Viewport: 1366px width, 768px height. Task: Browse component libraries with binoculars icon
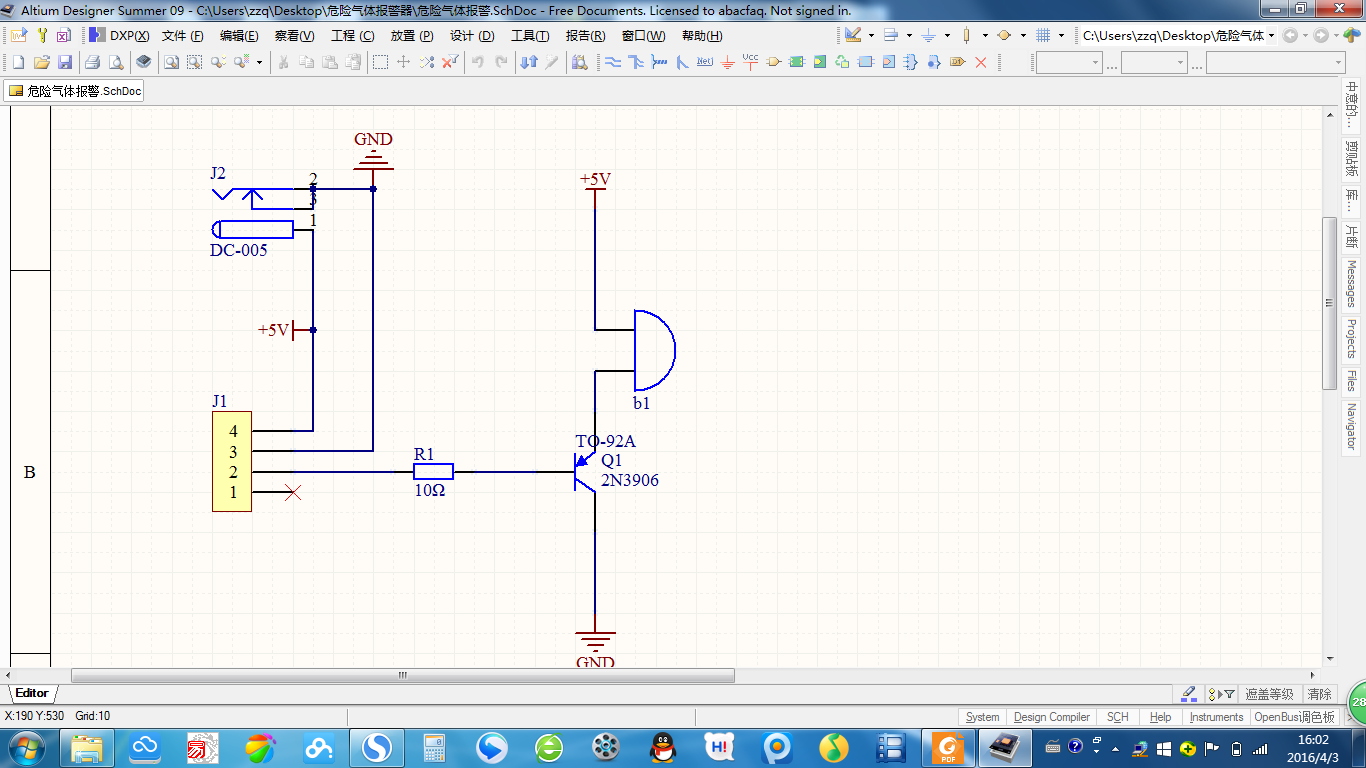pos(579,62)
